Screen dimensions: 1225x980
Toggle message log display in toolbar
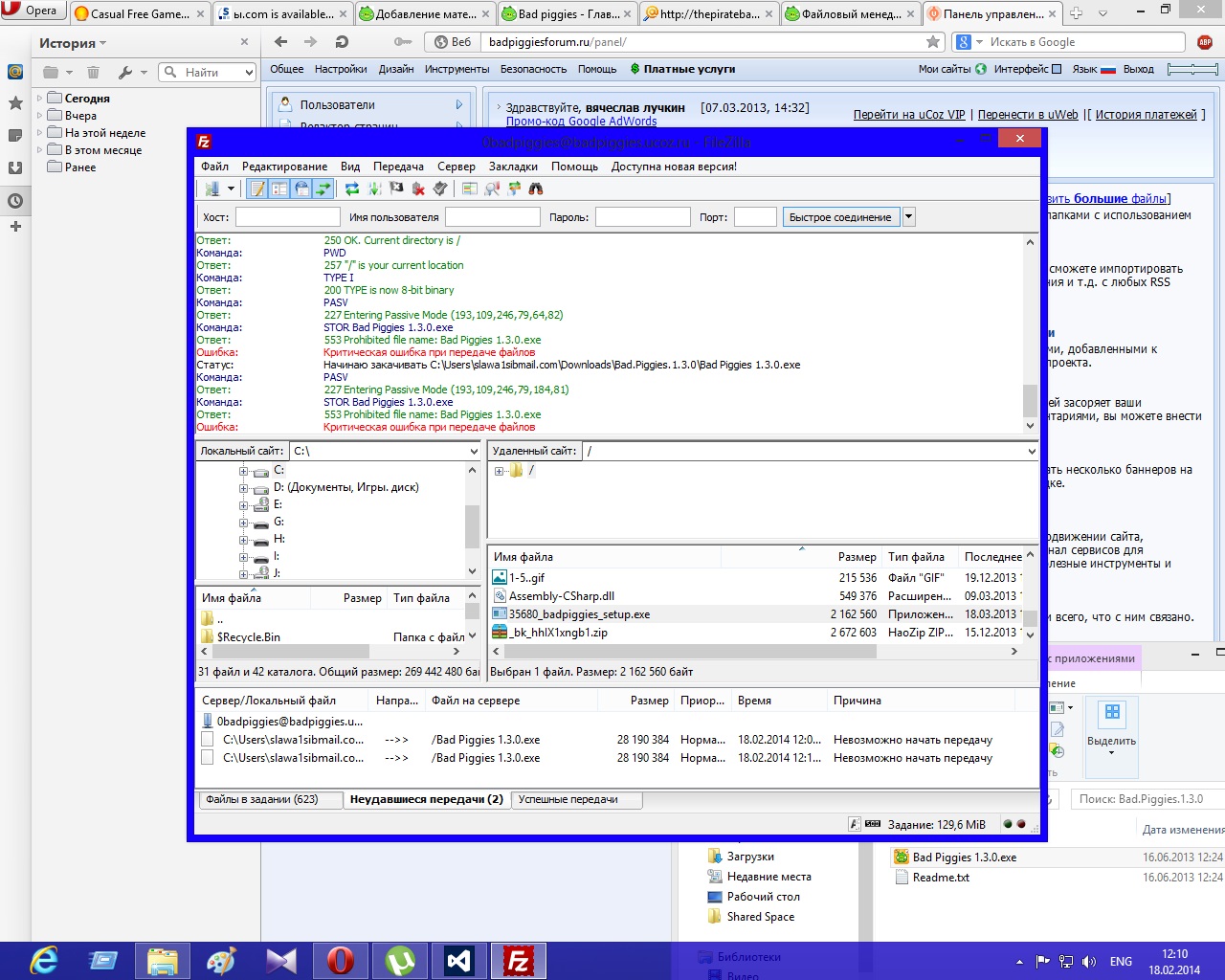pyautogui.click(x=257, y=189)
